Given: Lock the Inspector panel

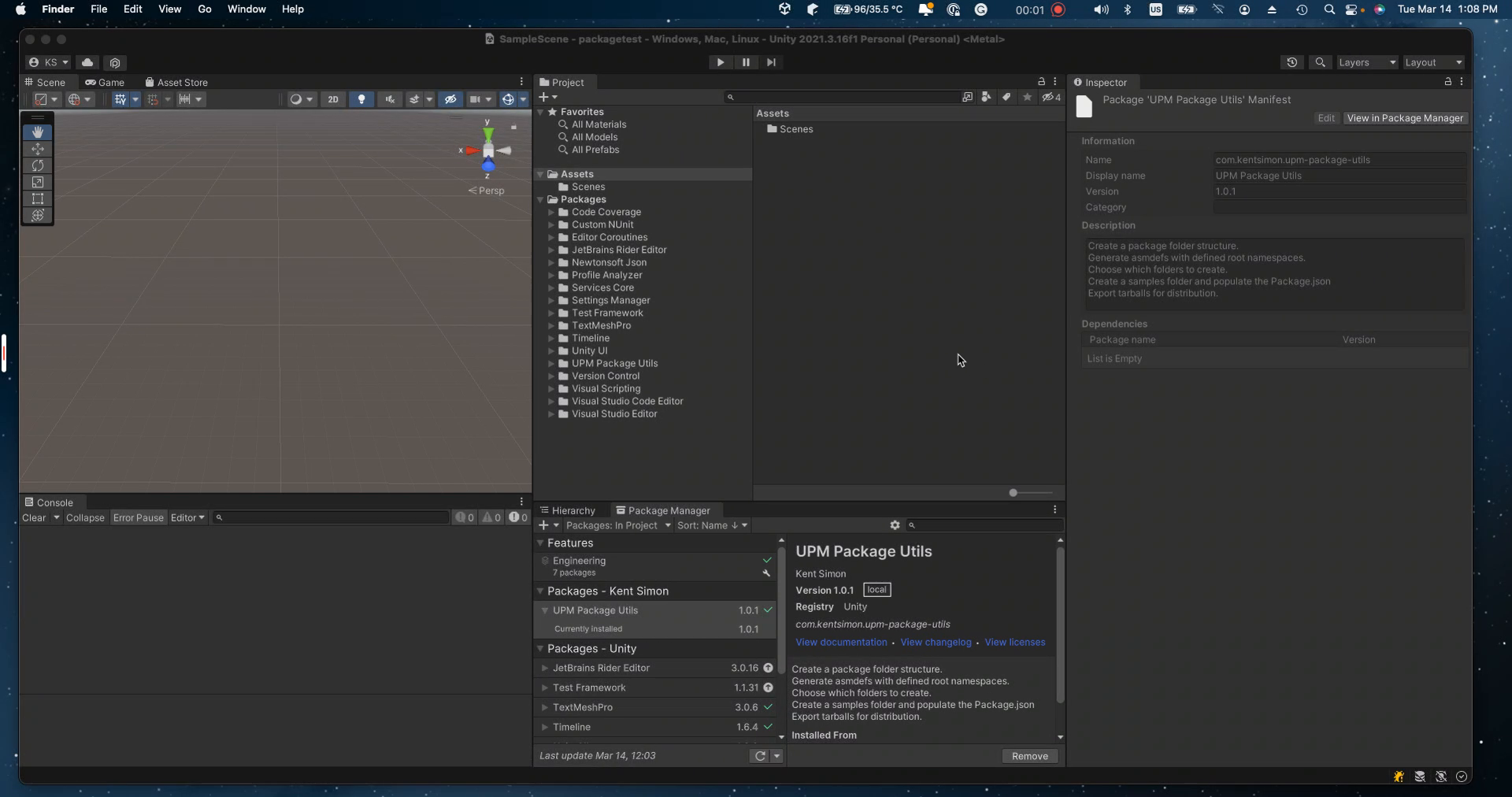Looking at the screenshot, I should [1447, 82].
